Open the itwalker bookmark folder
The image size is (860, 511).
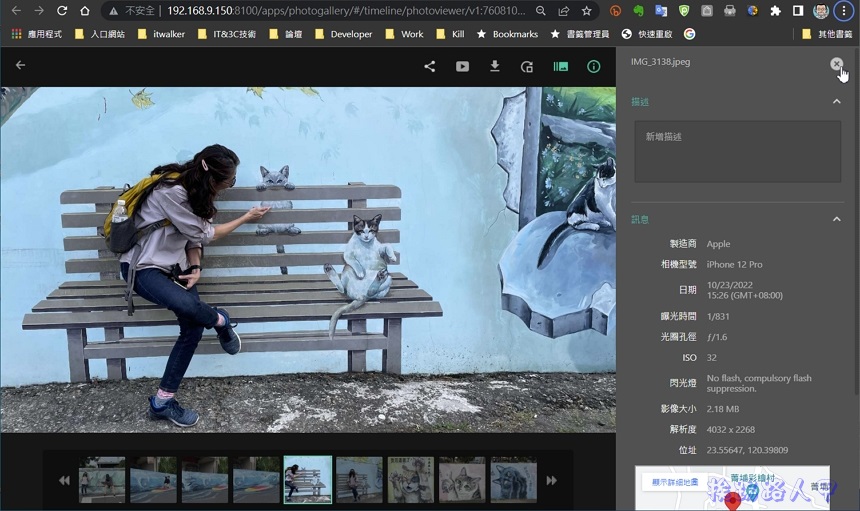pyautogui.click(x=161, y=34)
